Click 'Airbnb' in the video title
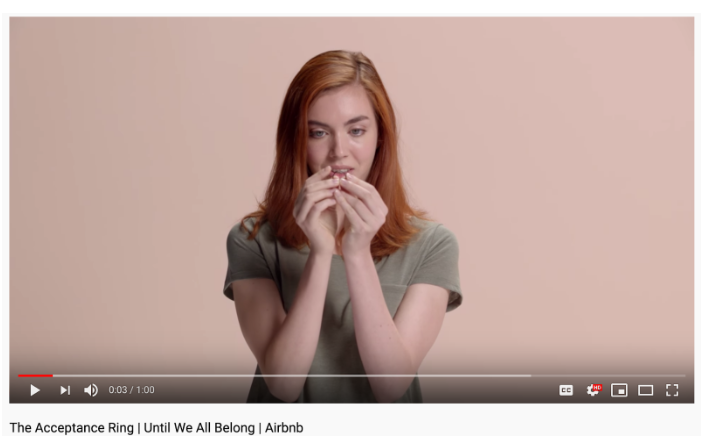The width and height of the screenshot is (705, 447). 284,428
